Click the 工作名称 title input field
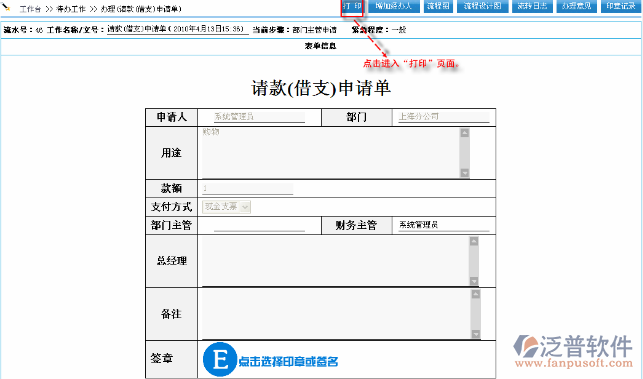Screen dimensions: 643x379 click(x=178, y=29)
